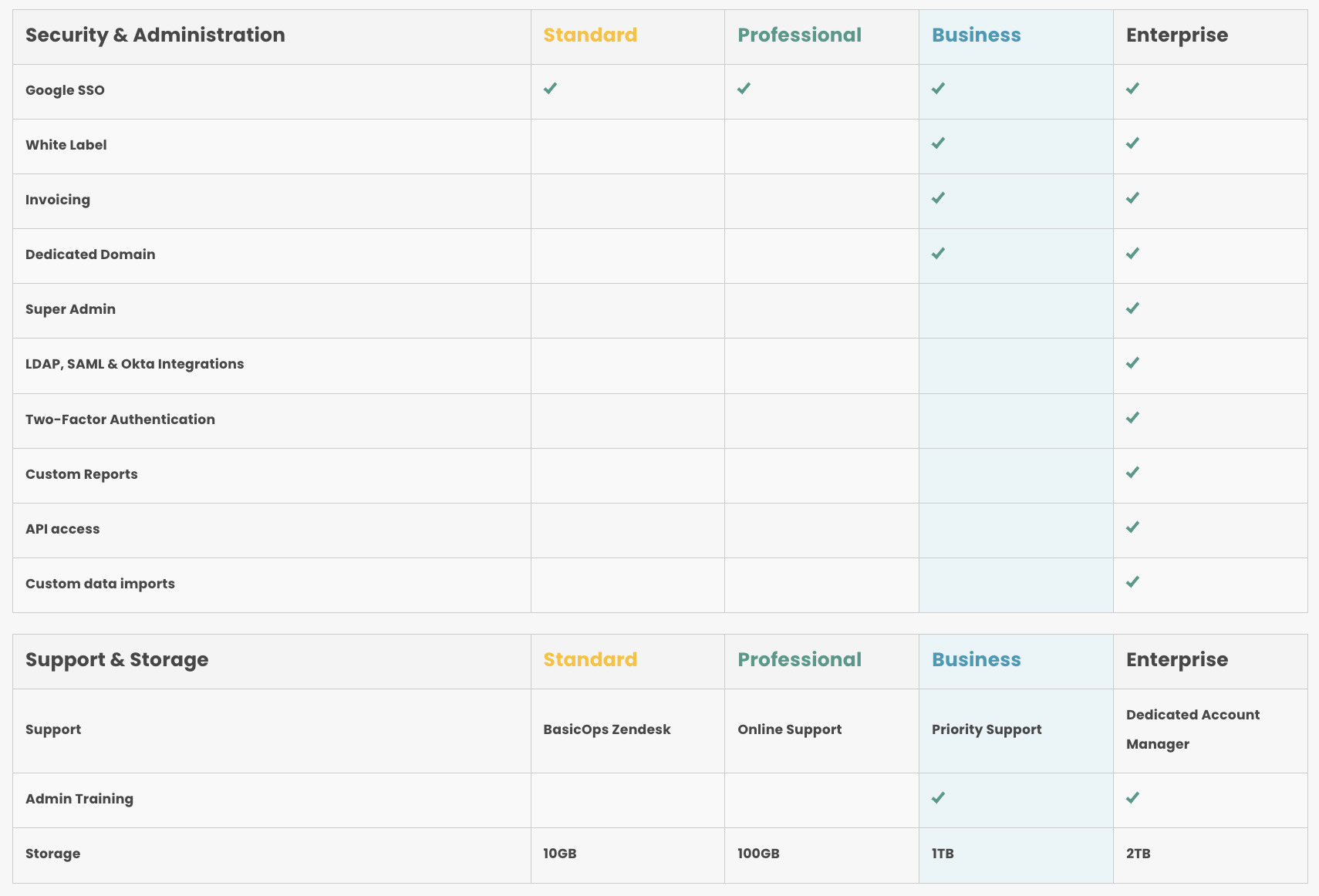Click the BasicOps Zendesk support text
Viewport: 1319px width, 896px height.
pos(607,729)
